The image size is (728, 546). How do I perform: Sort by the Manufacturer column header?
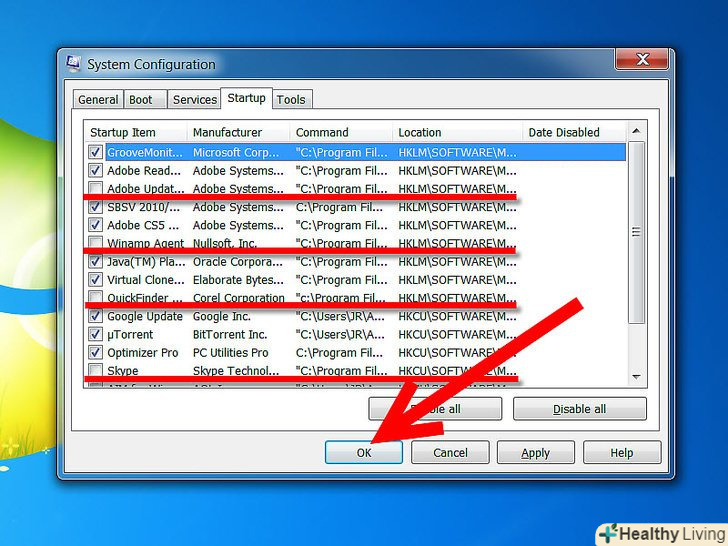point(239,132)
